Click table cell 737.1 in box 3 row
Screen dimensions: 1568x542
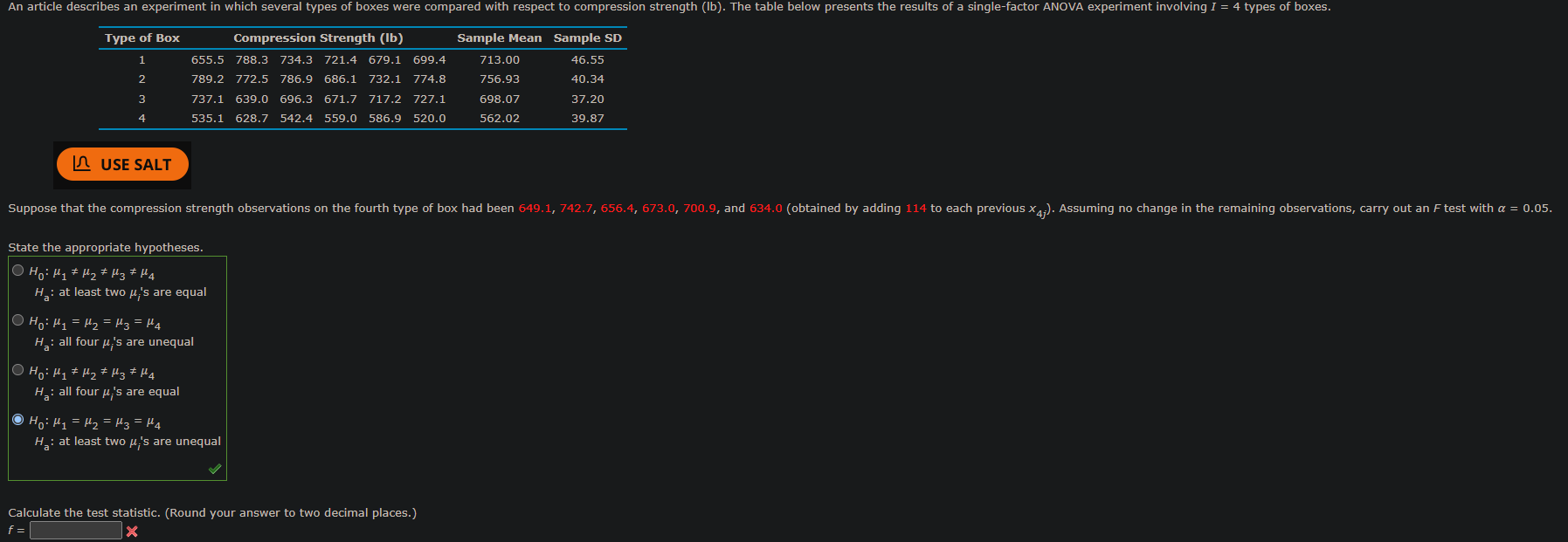[208, 99]
